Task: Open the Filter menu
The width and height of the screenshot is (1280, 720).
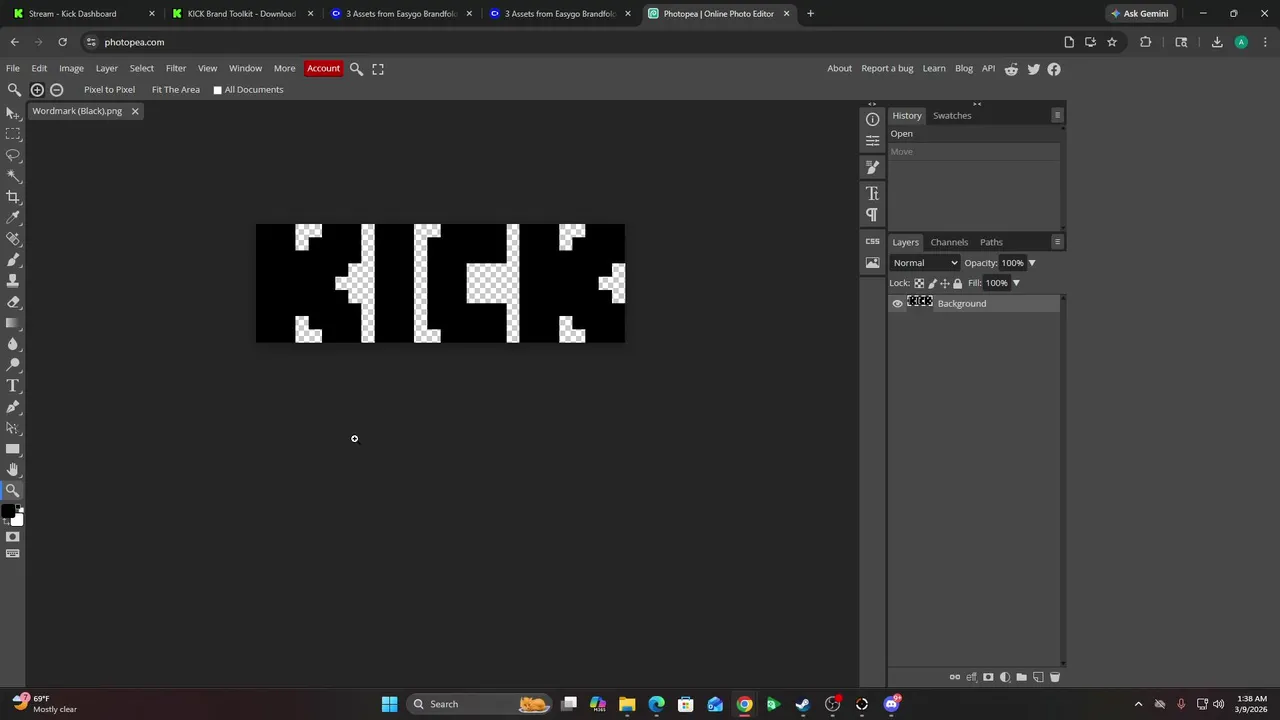Action: (x=176, y=69)
